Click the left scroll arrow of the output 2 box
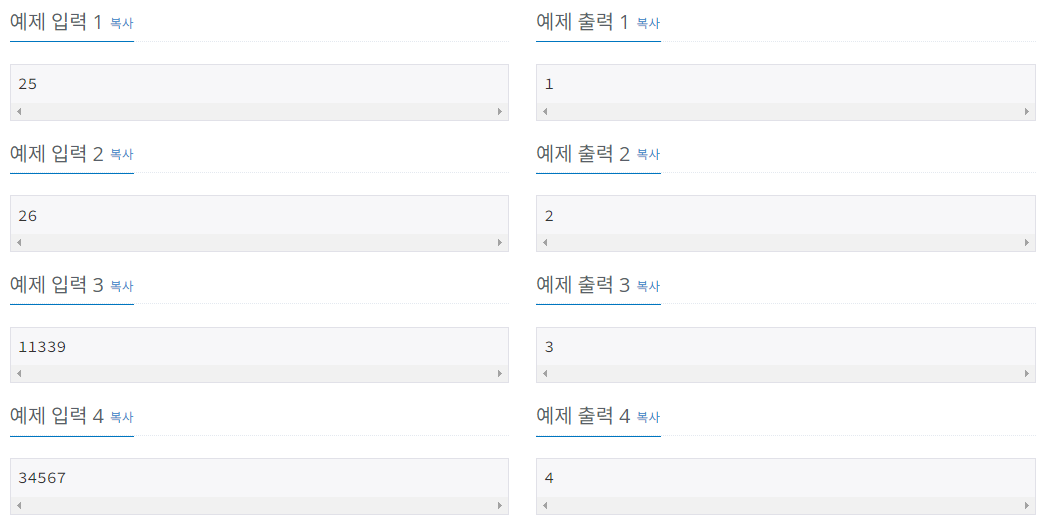1049x525 pixels. pyautogui.click(x=546, y=243)
